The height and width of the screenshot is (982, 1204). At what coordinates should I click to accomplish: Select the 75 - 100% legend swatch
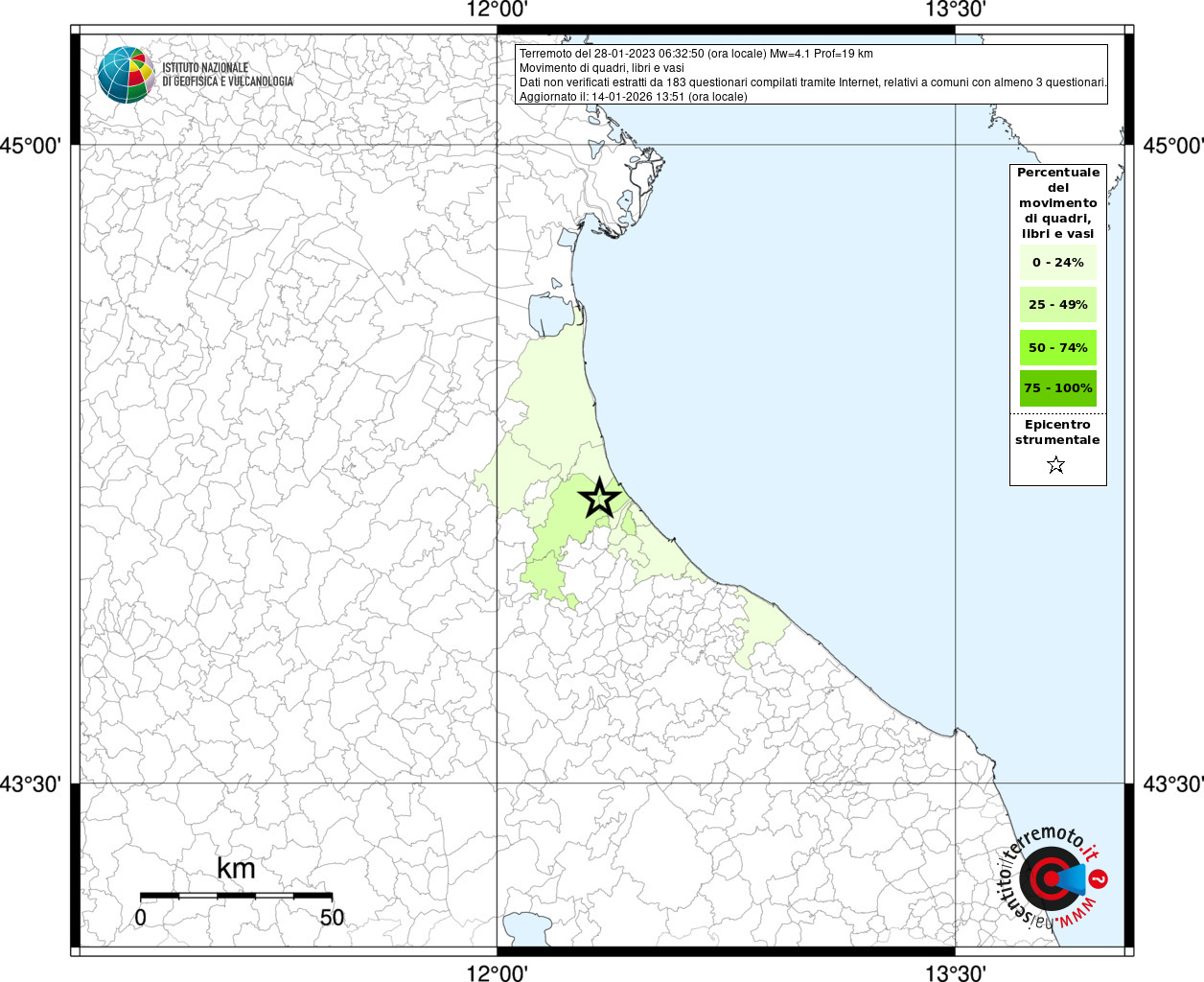[x=1058, y=388]
